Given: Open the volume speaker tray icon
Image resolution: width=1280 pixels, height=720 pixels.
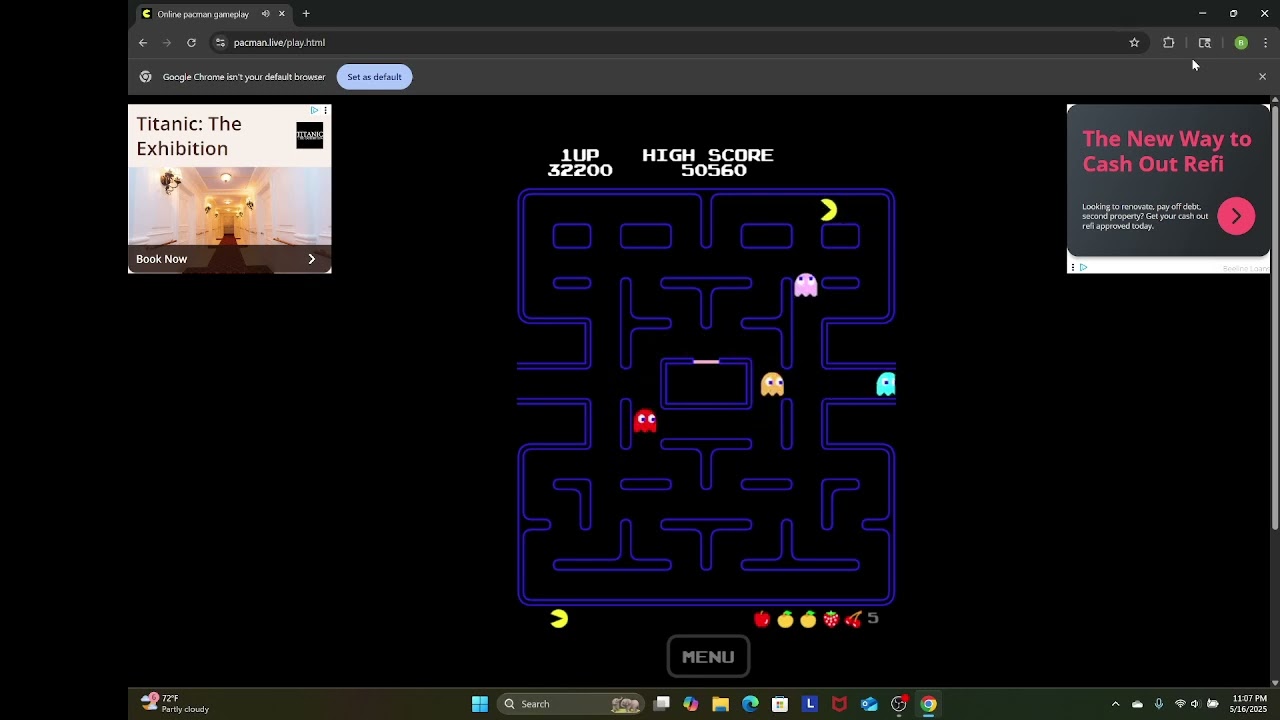Looking at the screenshot, I should (x=1195, y=704).
